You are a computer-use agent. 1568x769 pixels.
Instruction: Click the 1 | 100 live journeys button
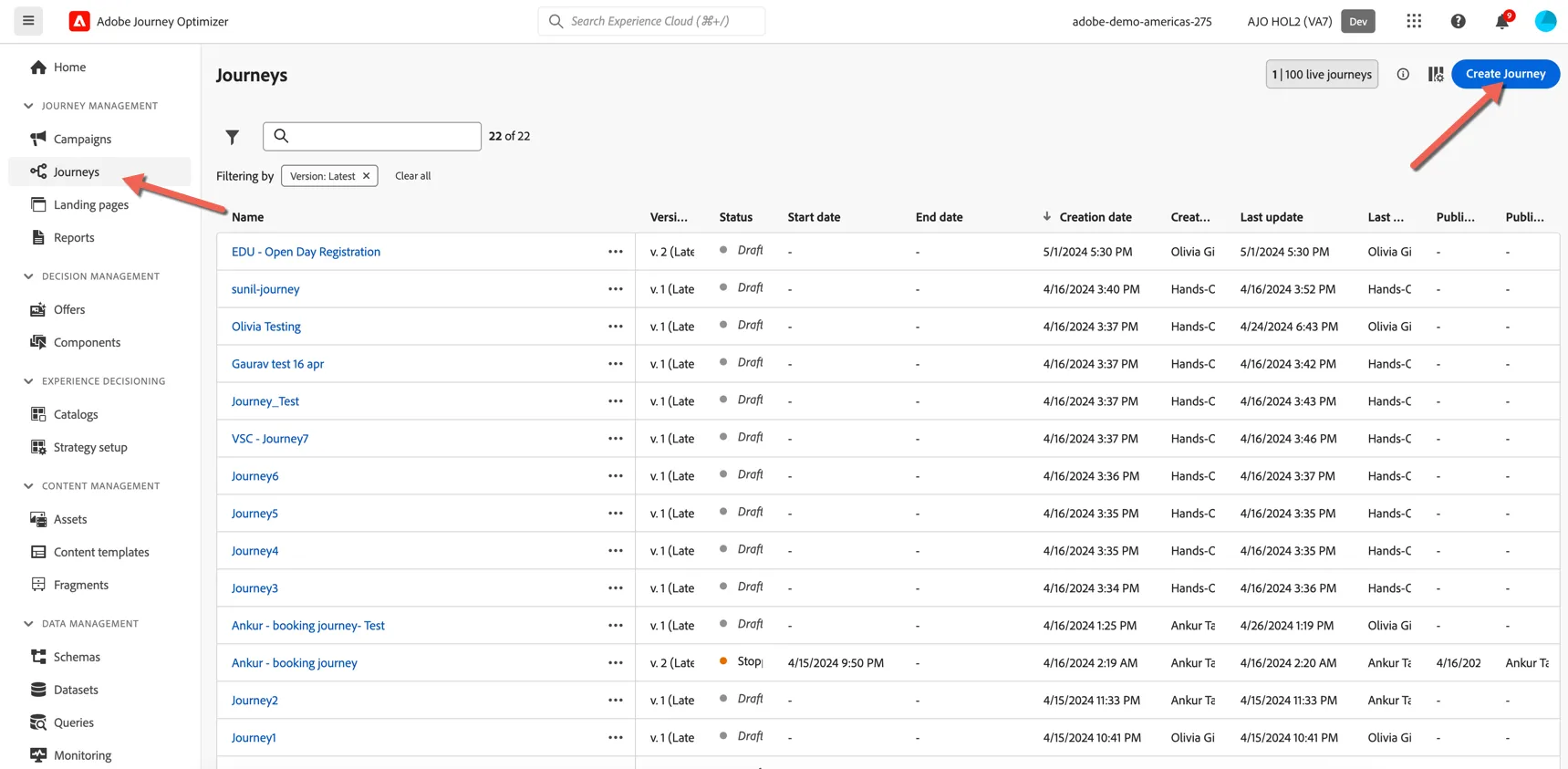point(1322,74)
